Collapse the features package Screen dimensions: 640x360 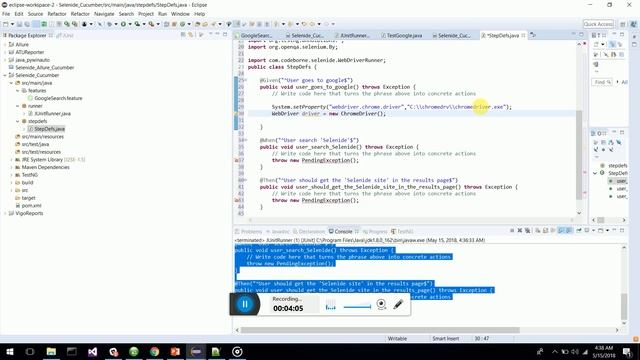tap(18, 91)
